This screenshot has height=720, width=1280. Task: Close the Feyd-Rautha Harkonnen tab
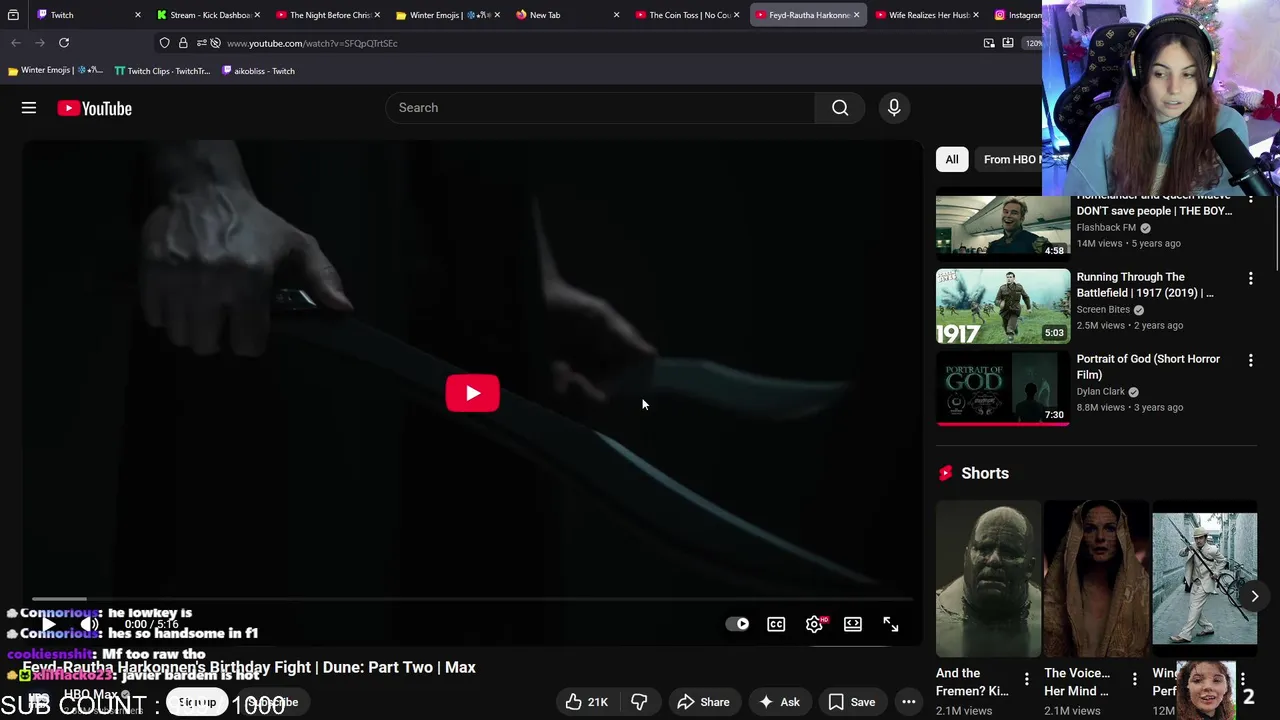coord(856,15)
